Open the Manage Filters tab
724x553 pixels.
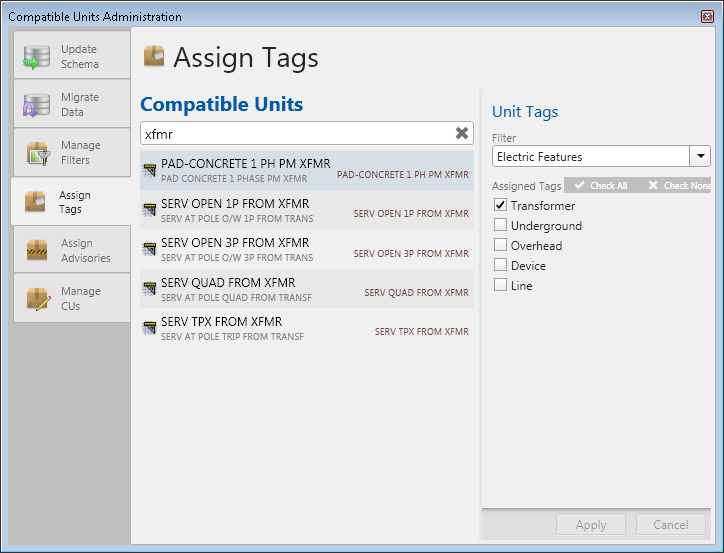tap(72, 153)
